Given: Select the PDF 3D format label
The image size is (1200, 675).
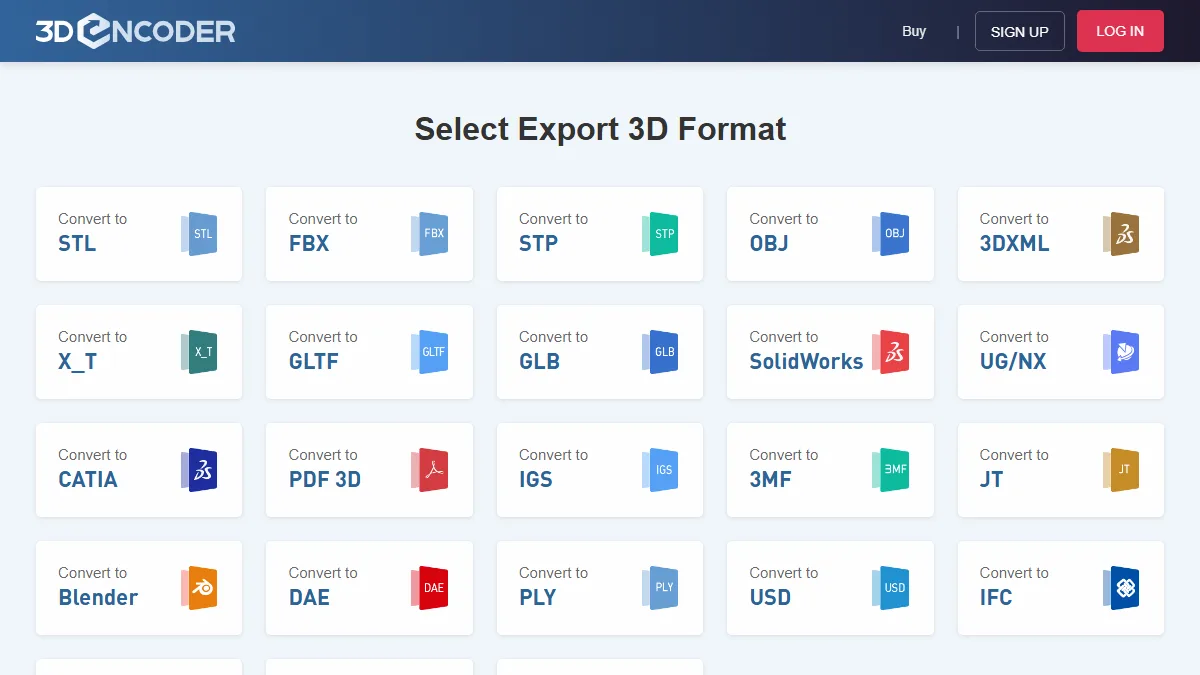Looking at the screenshot, I should [325, 479].
